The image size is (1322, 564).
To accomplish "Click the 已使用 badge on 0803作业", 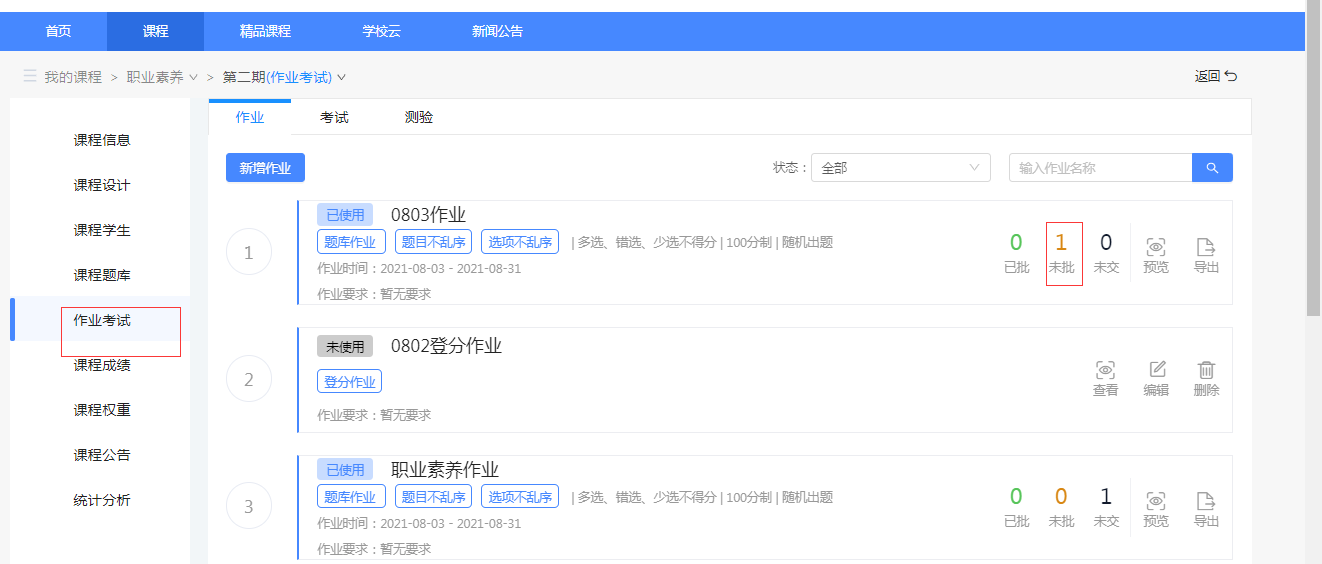I will coord(345,215).
